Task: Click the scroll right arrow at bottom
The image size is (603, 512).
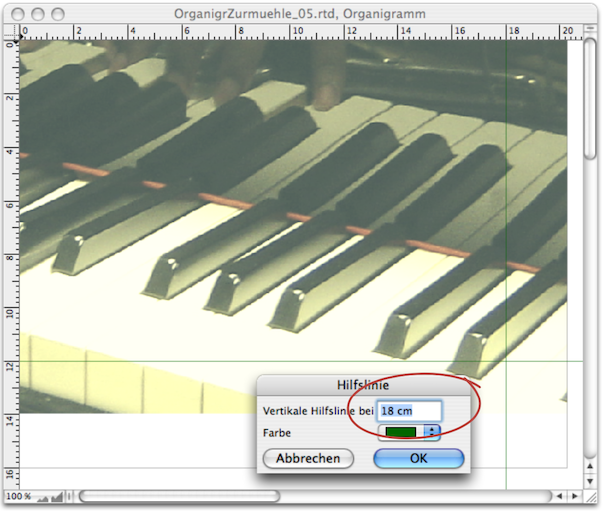Action: pos(576,496)
